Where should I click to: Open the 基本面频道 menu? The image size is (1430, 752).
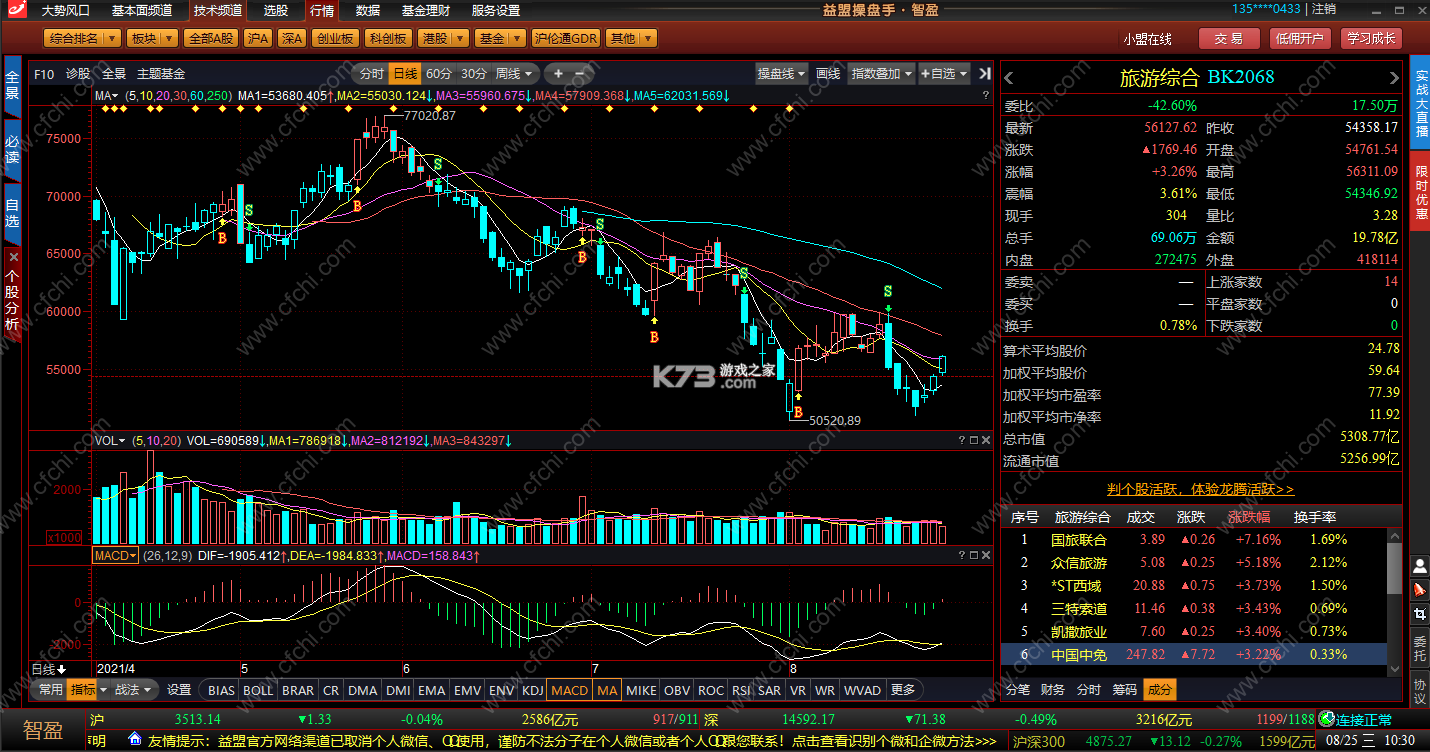pyautogui.click(x=141, y=10)
